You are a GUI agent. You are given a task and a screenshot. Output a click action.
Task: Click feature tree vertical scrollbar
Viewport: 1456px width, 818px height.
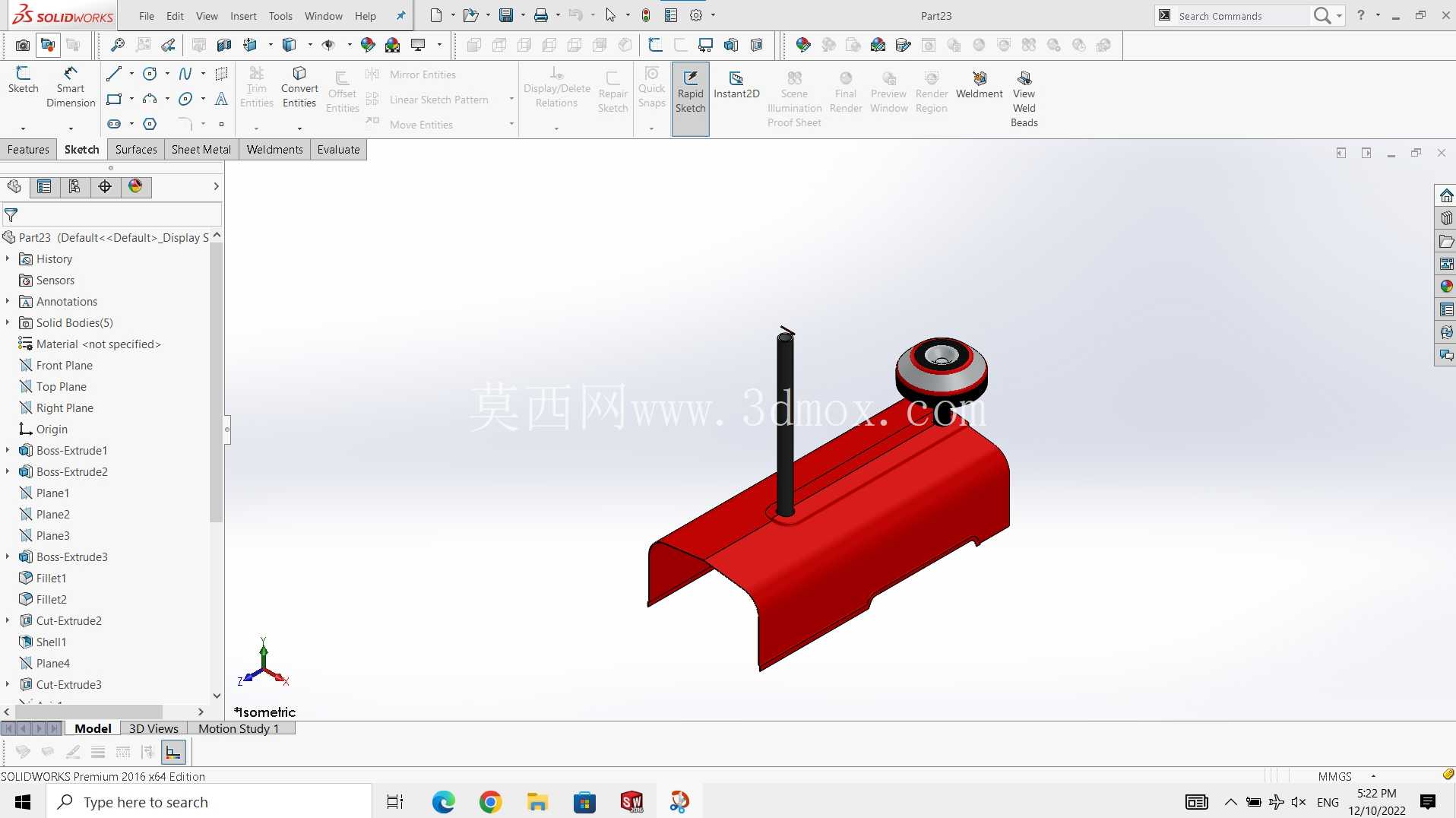(216, 383)
